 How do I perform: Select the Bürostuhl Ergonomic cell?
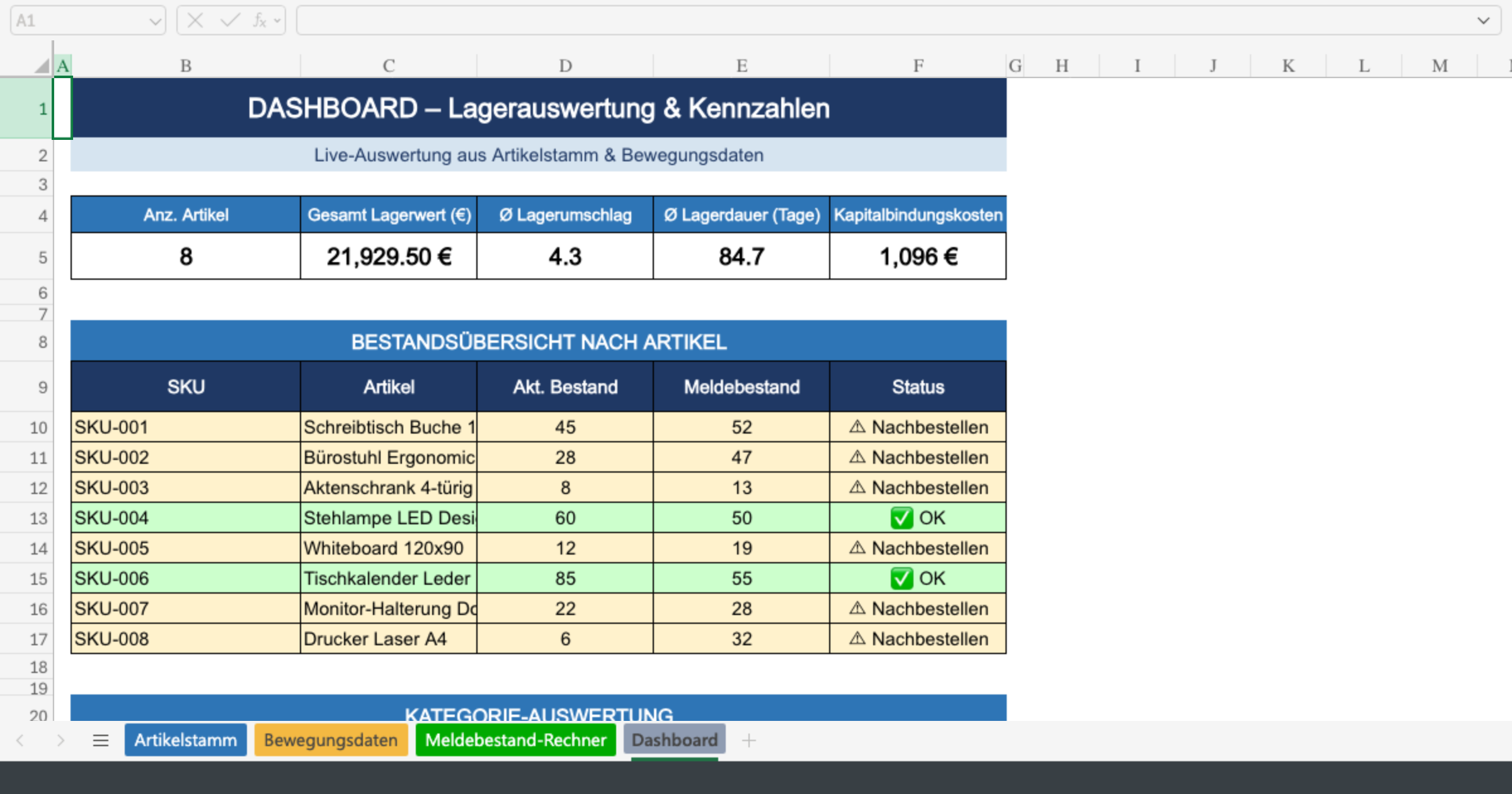pos(389,457)
